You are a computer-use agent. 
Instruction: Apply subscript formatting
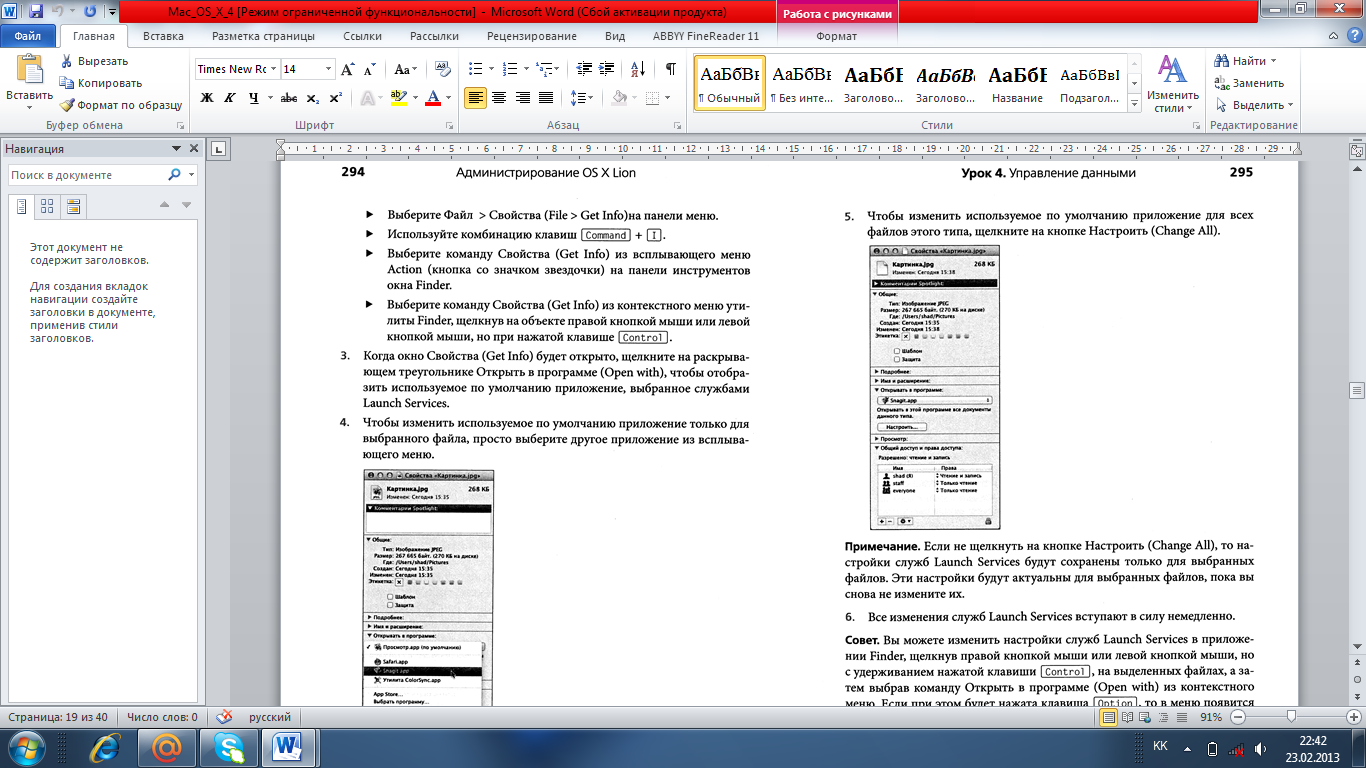pos(313,98)
